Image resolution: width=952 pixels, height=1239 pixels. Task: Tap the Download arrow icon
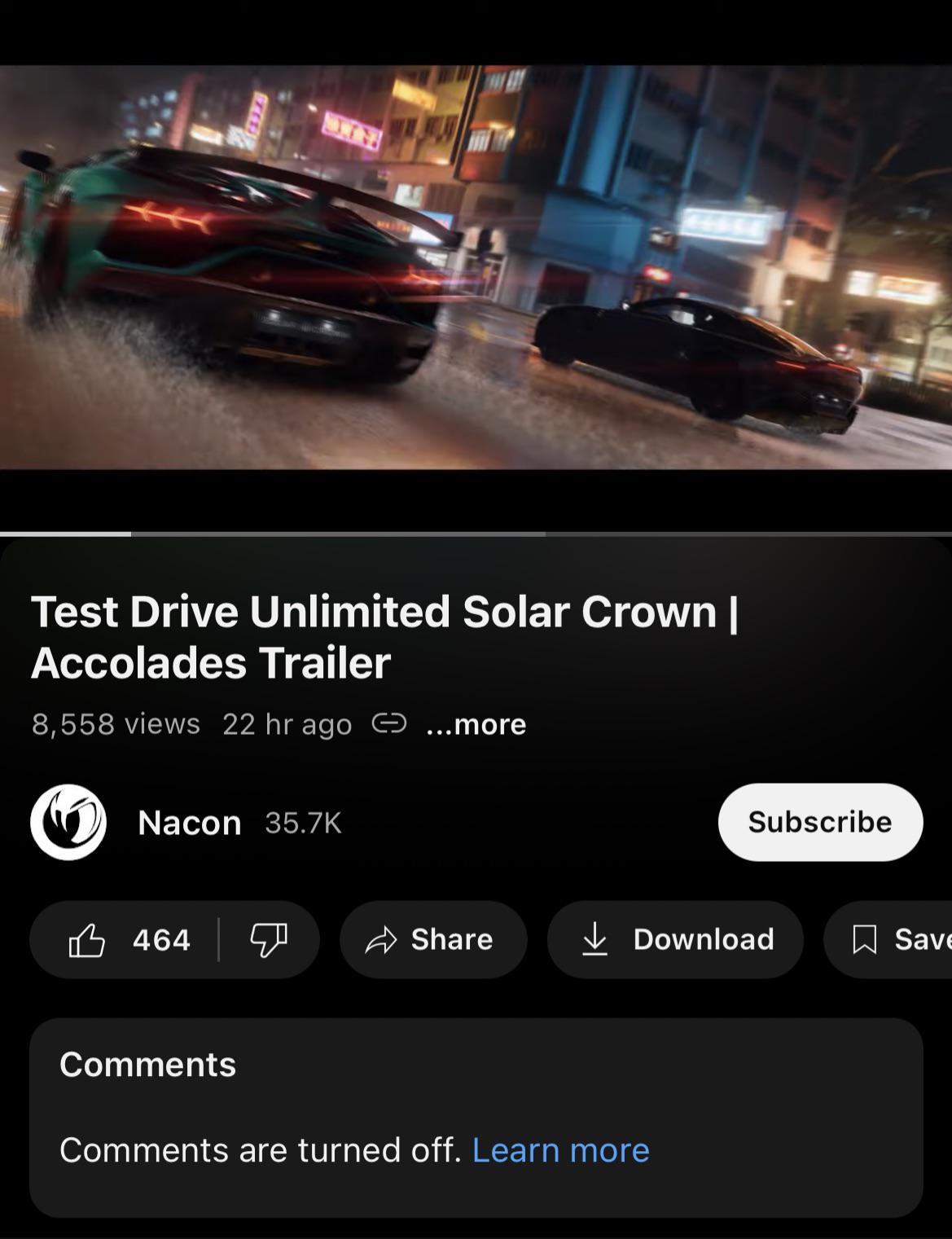(x=595, y=939)
